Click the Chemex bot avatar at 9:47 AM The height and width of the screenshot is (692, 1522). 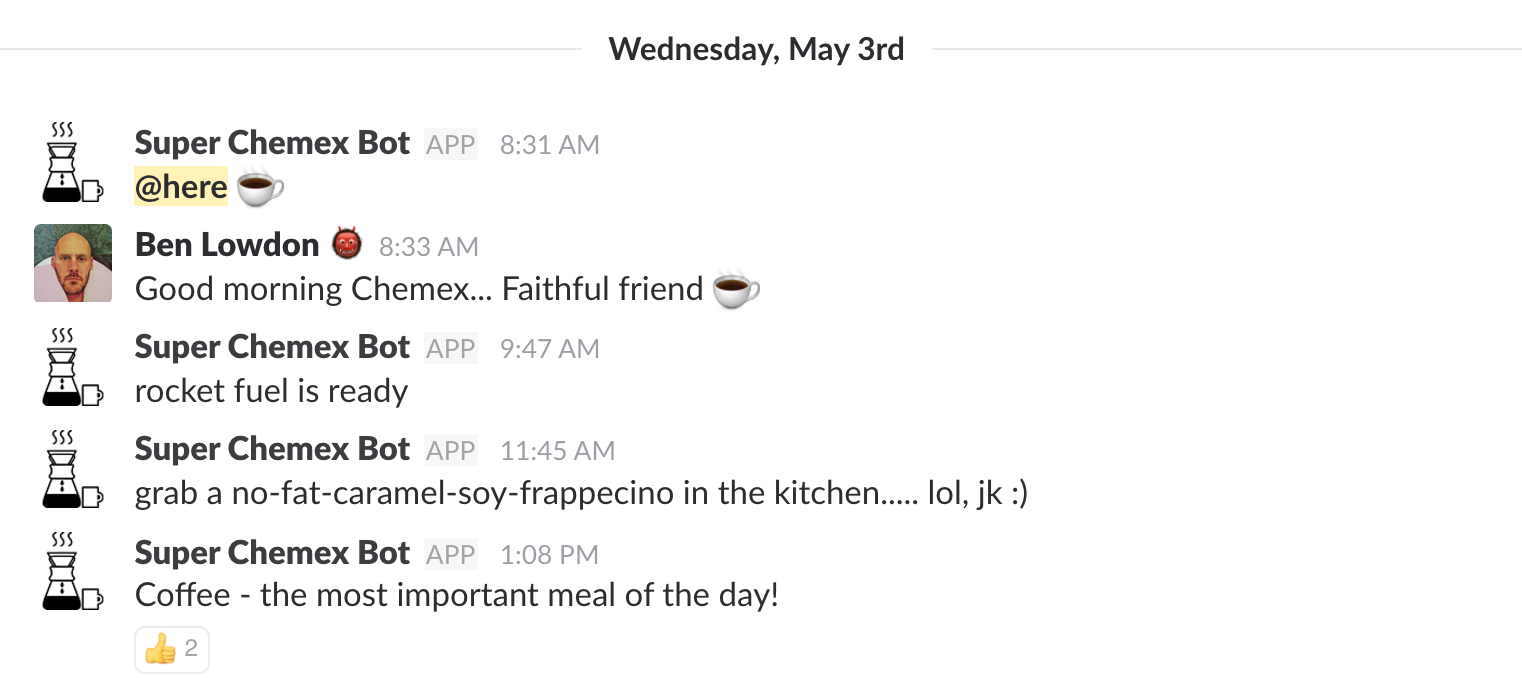pyautogui.click(x=72, y=366)
